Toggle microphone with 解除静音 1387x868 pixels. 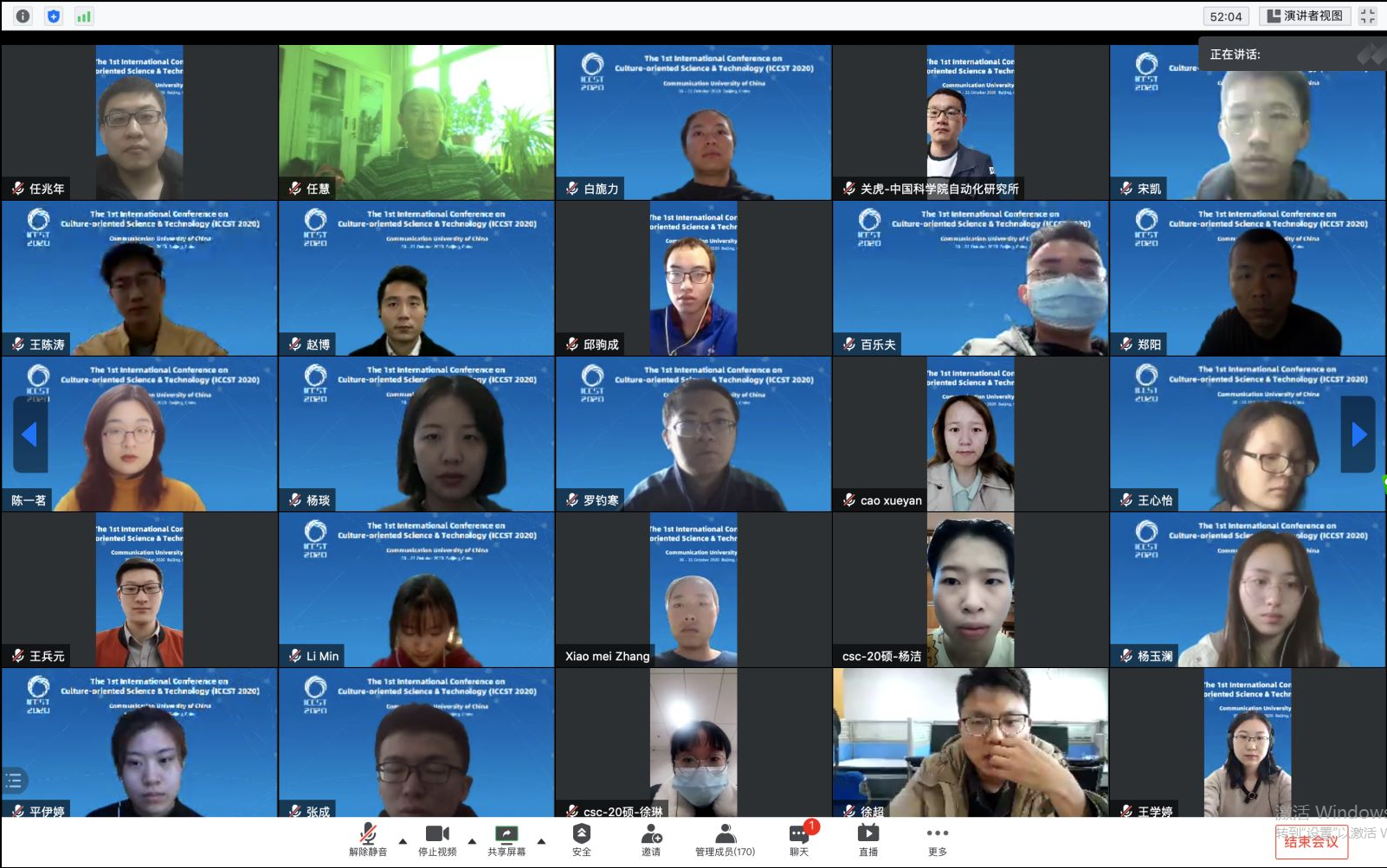coord(368,839)
